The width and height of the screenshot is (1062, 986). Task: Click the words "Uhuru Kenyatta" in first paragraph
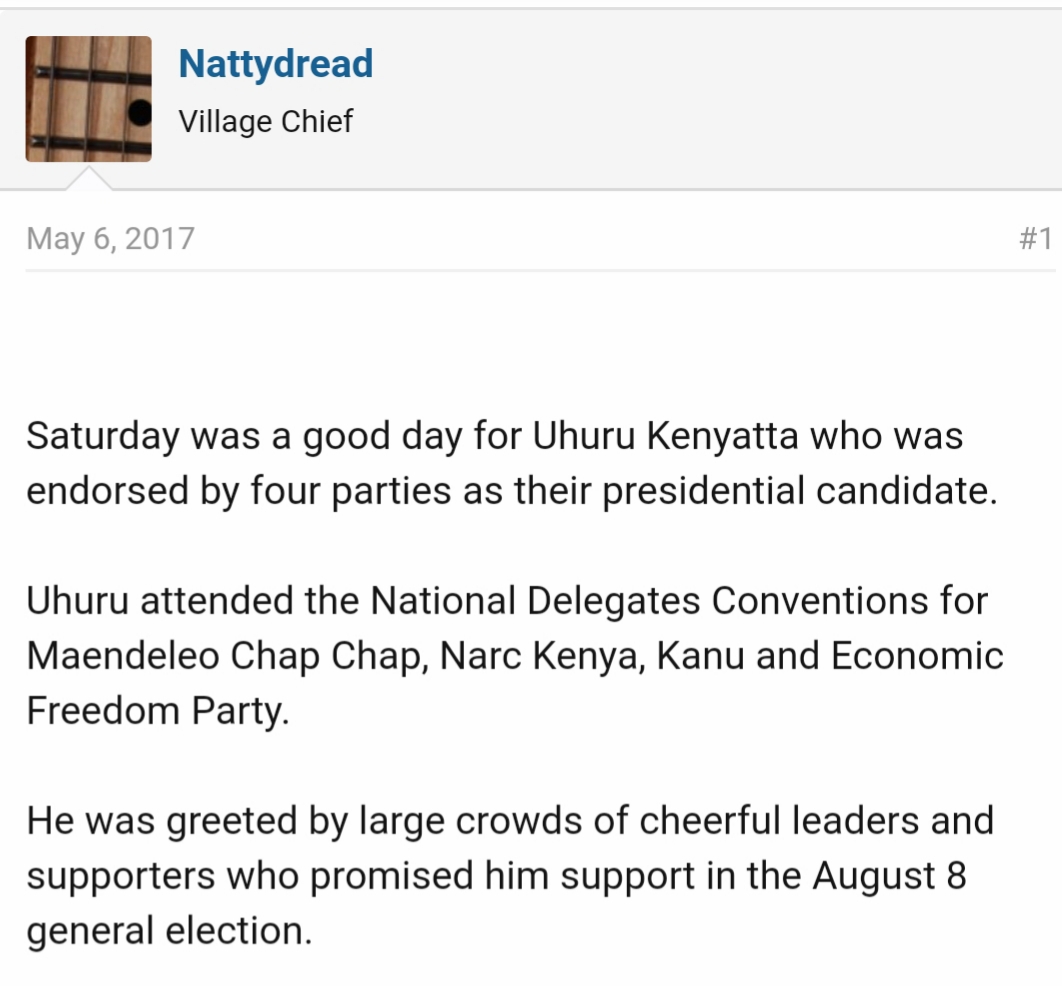[x=665, y=435]
